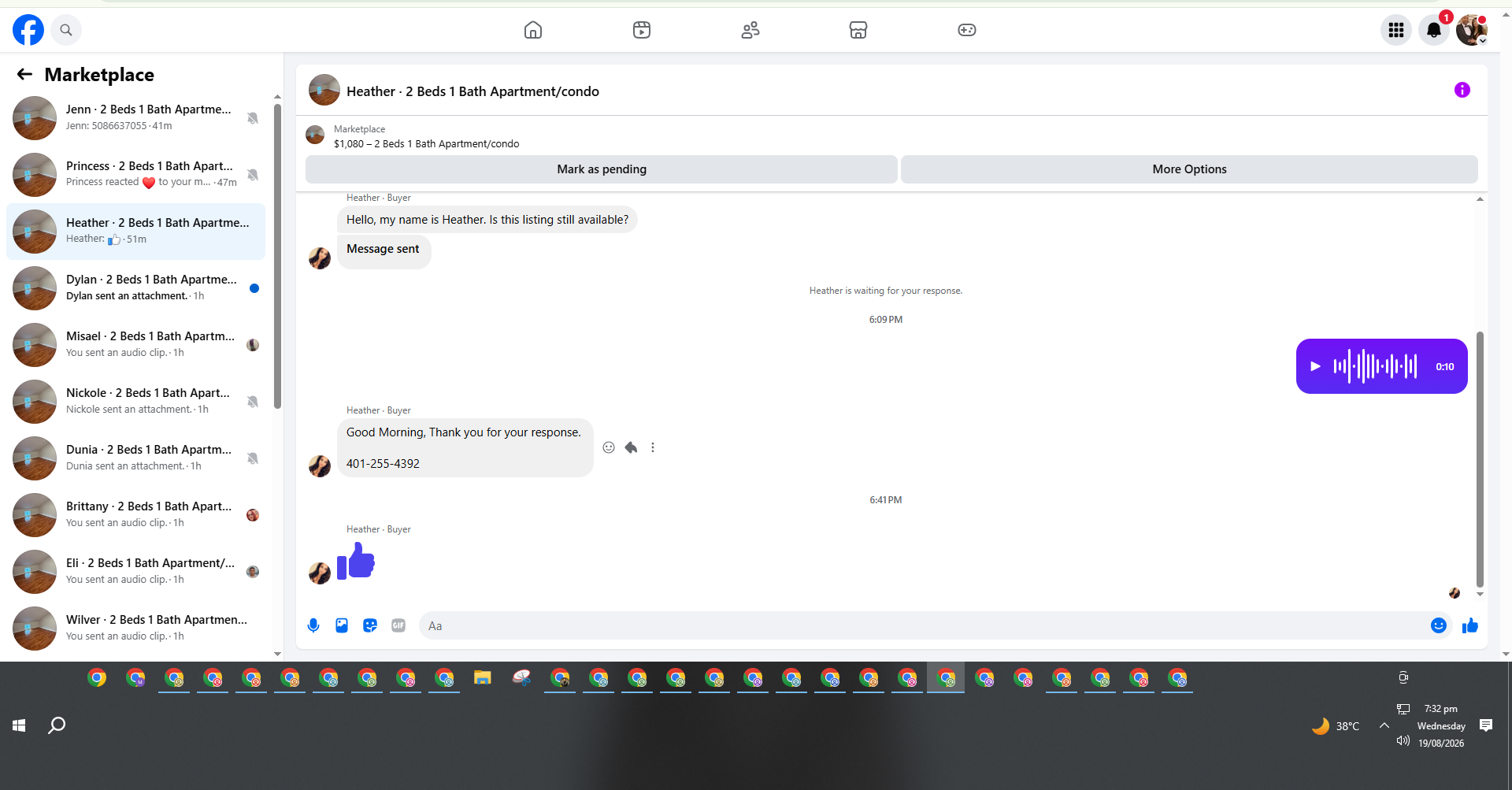Click the conversation list scroll-down arrow
The width and height of the screenshot is (1512, 790).
277,654
